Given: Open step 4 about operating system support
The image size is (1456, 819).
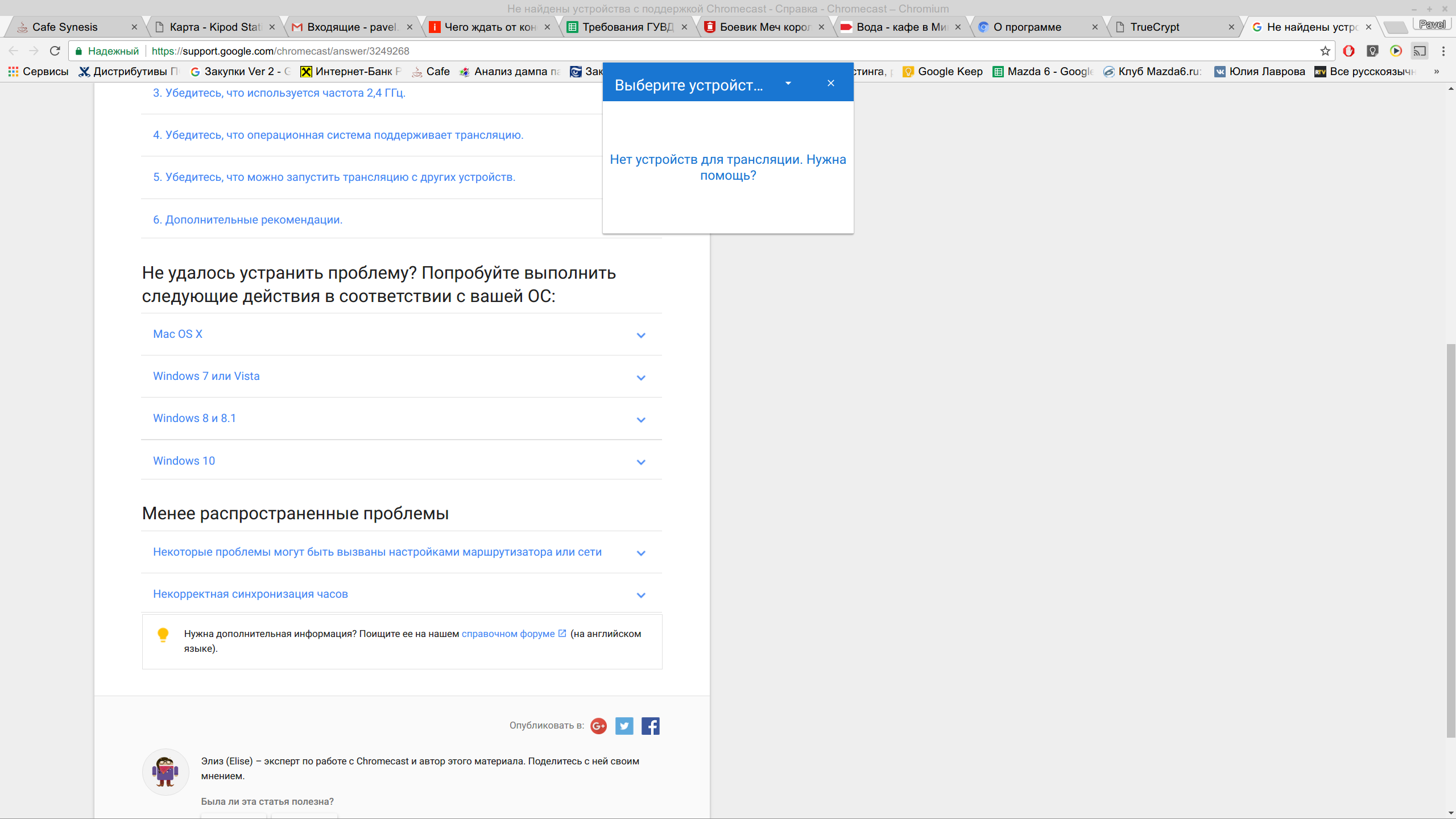Looking at the screenshot, I should (x=338, y=135).
